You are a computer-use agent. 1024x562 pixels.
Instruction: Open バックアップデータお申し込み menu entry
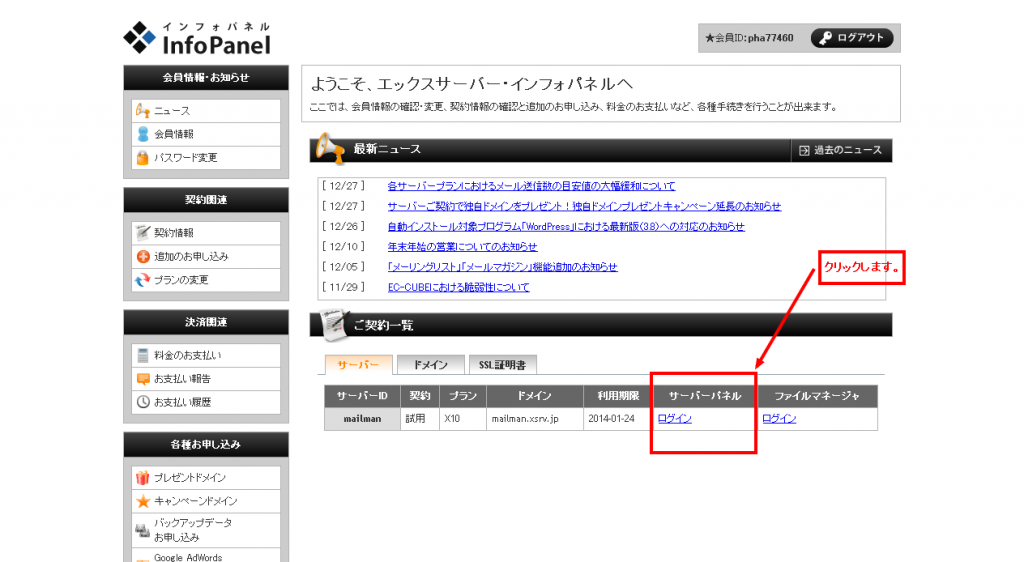click(206, 529)
